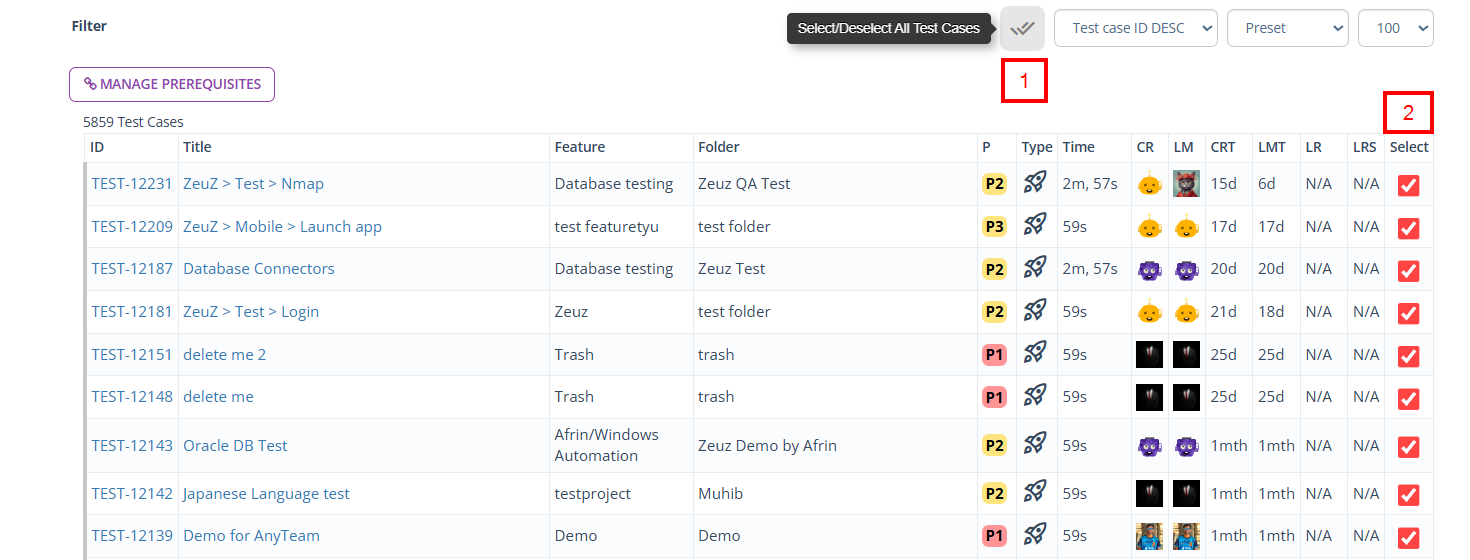The width and height of the screenshot is (1470, 560).
Task: Click rocket type icon for Oracle DB Test
Action: (x=1035, y=445)
